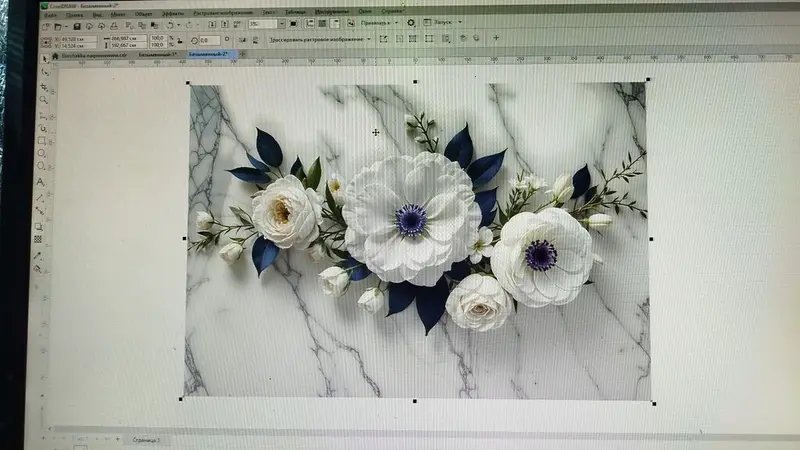Open the Options gear icon

click(411, 22)
